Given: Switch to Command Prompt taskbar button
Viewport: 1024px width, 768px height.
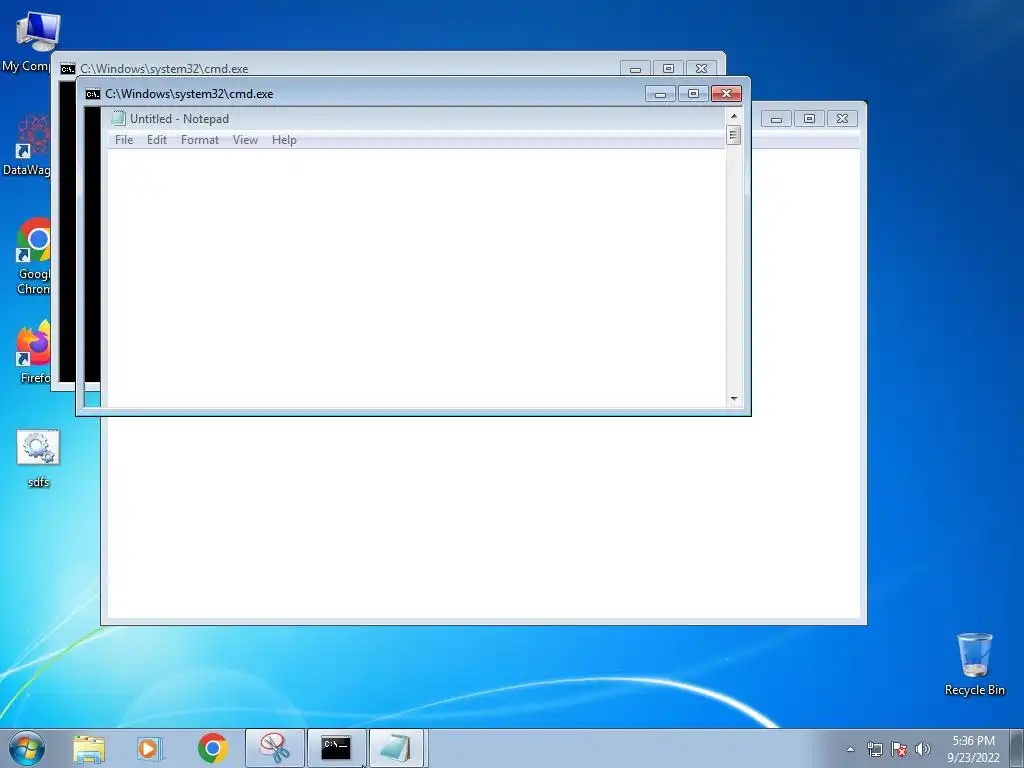Looking at the screenshot, I should 336,748.
